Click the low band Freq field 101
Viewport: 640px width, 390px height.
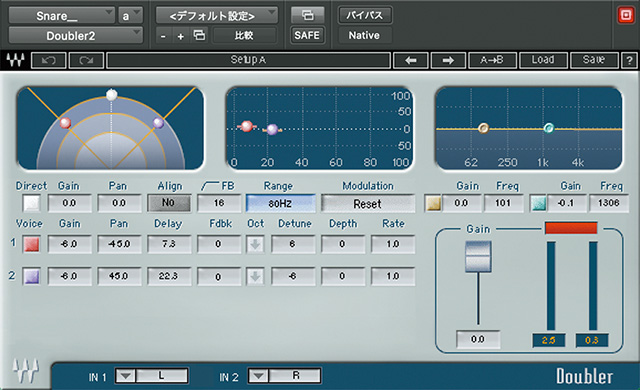(503, 203)
